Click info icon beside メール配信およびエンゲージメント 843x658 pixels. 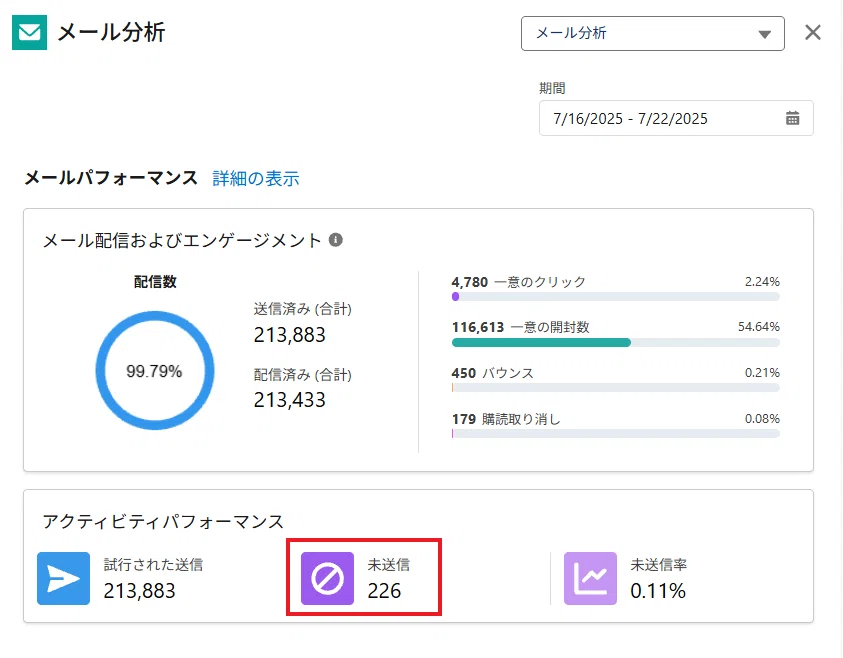point(335,240)
